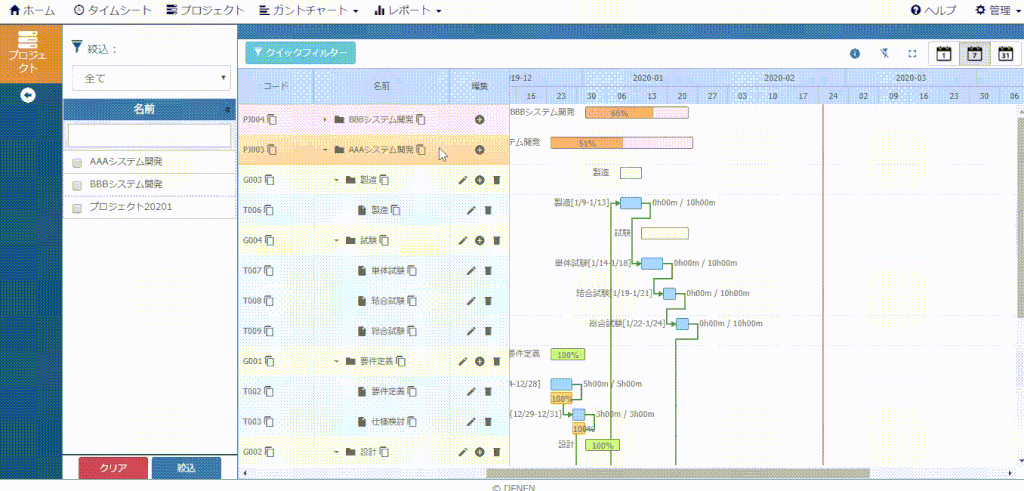Viewport: 1024px width, 491px height.
Task: Delete the G004 試験 group
Action: point(496,240)
